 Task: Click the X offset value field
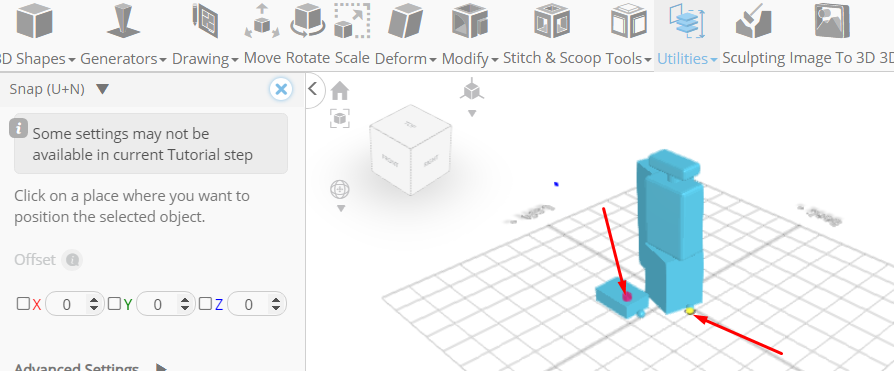75,304
